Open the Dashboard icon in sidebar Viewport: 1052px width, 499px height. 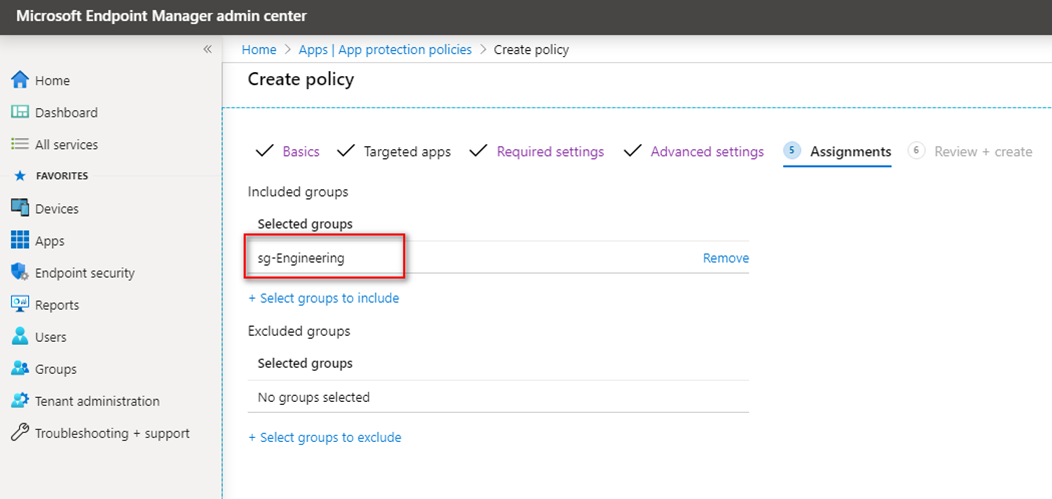click(20, 112)
